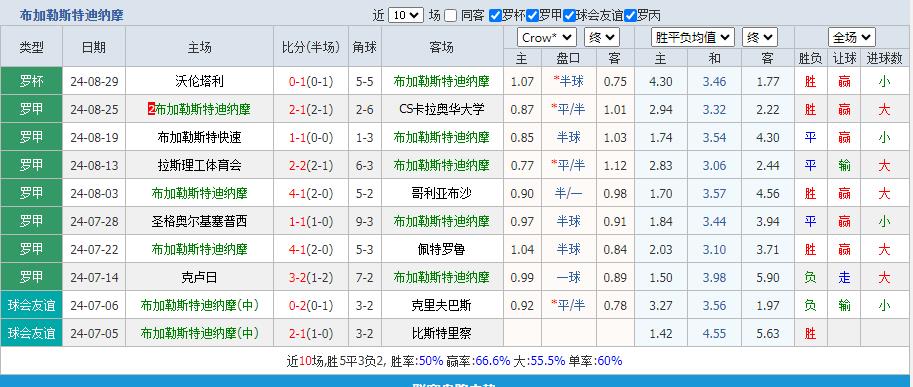This screenshot has height=387, width=913.
Task: Open away team 哥利亚布沙
Action: pyautogui.click(x=442, y=193)
